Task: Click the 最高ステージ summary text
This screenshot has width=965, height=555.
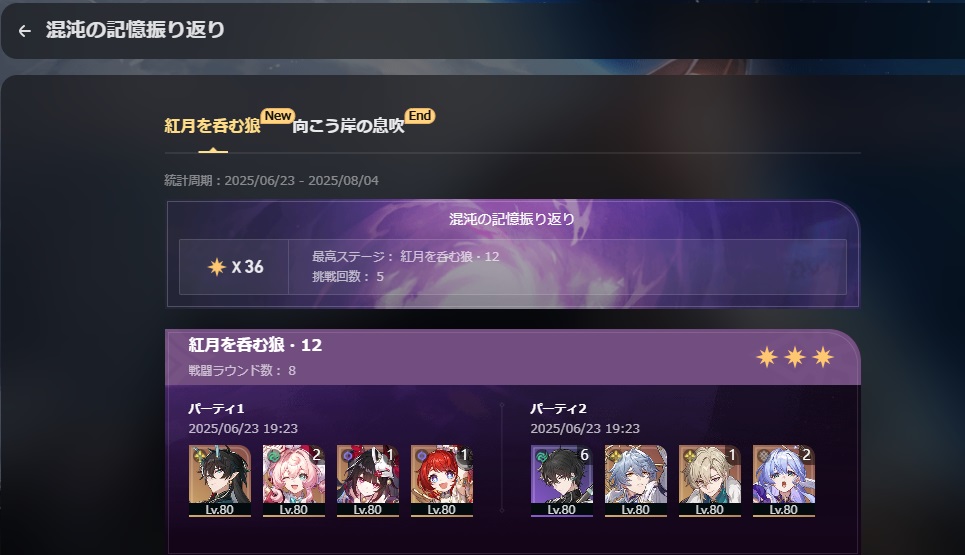Action: click(x=406, y=257)
